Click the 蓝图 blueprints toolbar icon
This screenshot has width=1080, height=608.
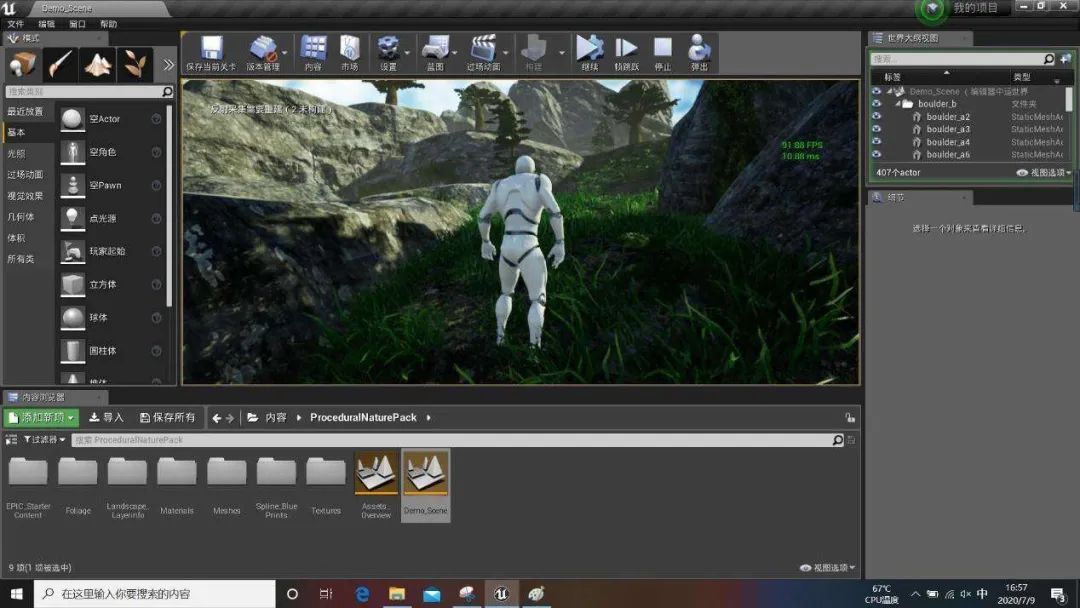tap(435, 48)
